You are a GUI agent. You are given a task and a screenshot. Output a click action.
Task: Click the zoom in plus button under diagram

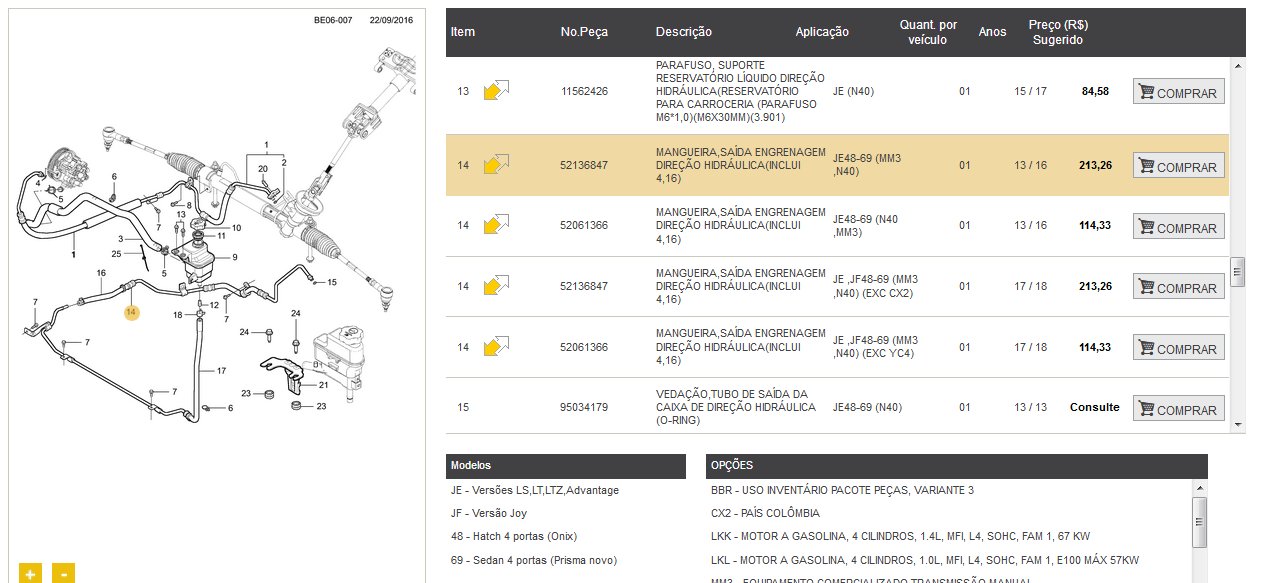click(30, 574)
